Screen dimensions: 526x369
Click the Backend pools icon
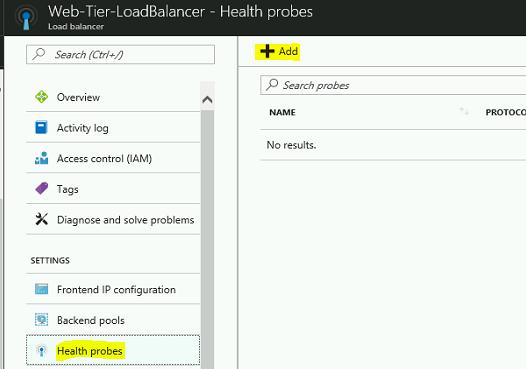coord(42,319)
